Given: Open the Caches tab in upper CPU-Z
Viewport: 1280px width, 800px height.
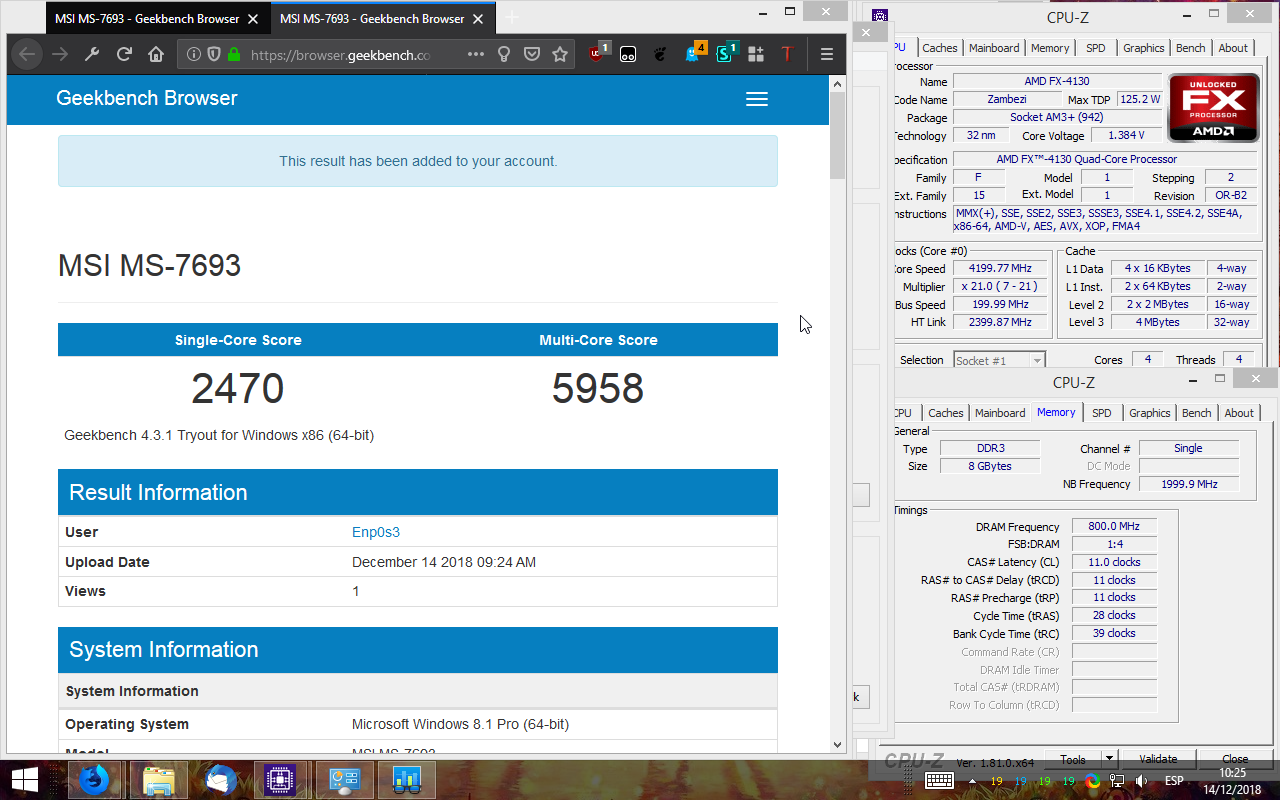Looking at the screenshot, I should [x=939, y=48].
